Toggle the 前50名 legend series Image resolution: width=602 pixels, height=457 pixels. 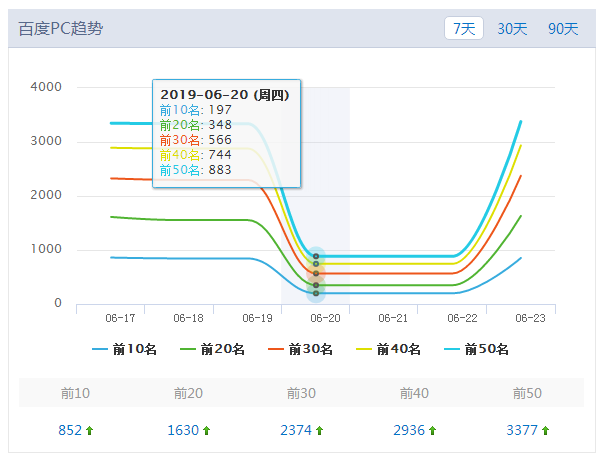pyautogui.click(x=476, y=349)
